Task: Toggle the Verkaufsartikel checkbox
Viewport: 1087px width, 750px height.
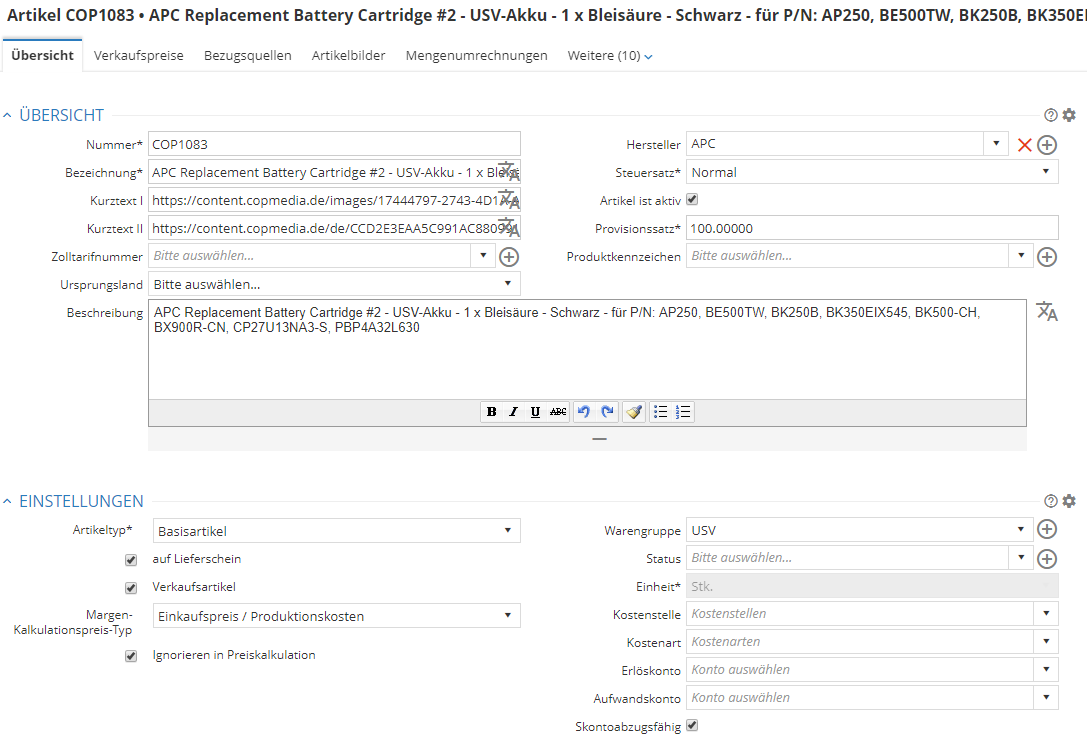Action: [x=131, y=588]
